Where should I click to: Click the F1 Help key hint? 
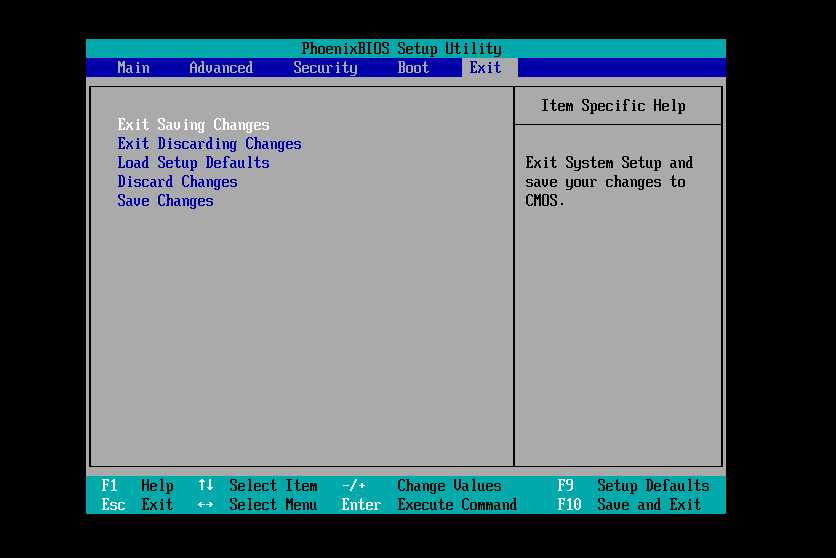pyautogui.click(x=138, y=486)
